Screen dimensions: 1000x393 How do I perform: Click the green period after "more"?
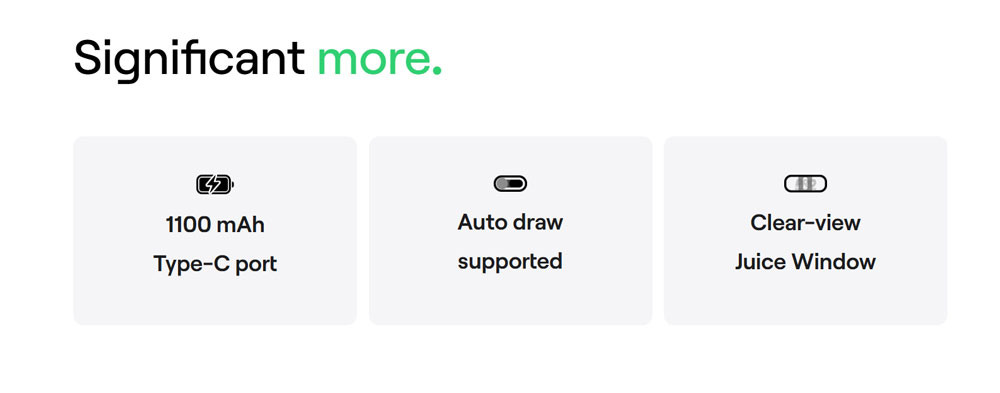point(437,71)
